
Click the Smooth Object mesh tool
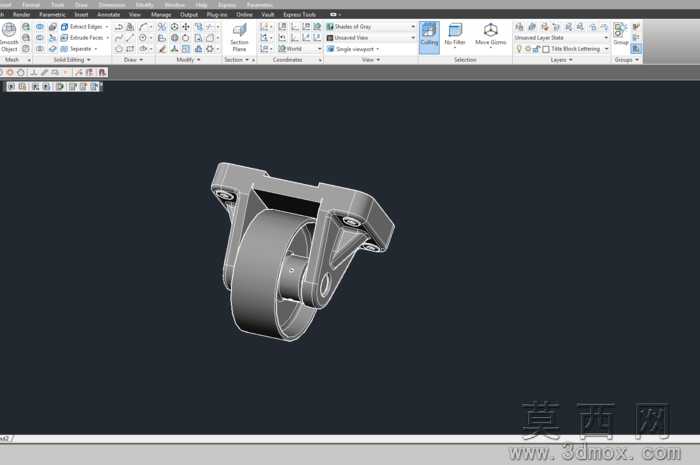[9, 37]
